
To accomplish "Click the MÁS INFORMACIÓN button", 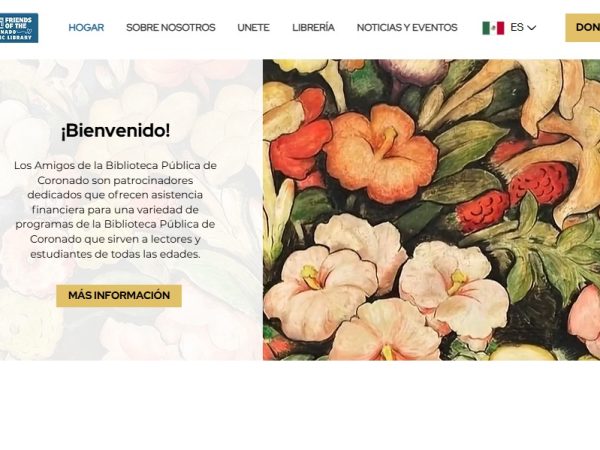I will tap(119, 295).
